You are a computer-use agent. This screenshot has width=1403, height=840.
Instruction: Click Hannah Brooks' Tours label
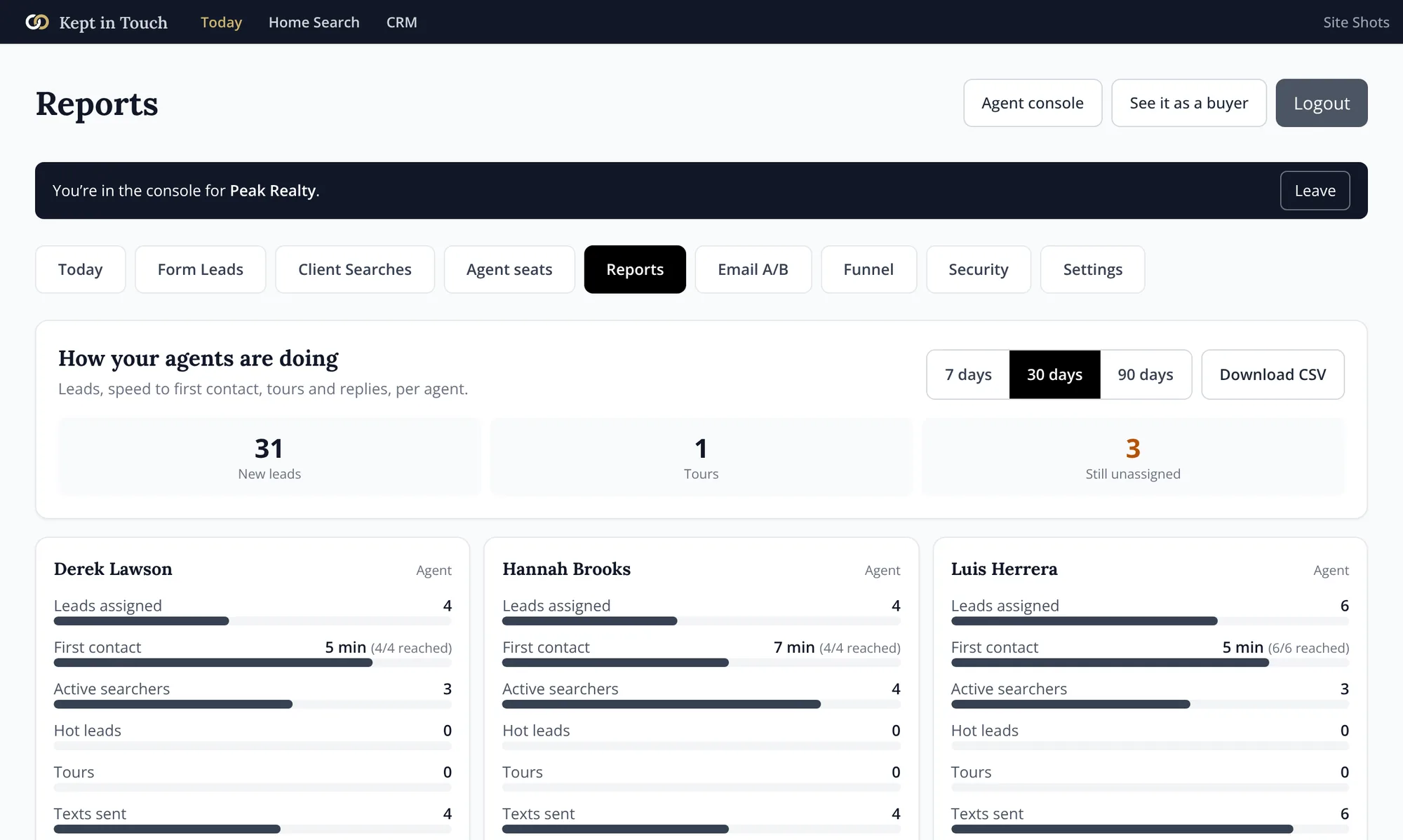tap(523, 772)
